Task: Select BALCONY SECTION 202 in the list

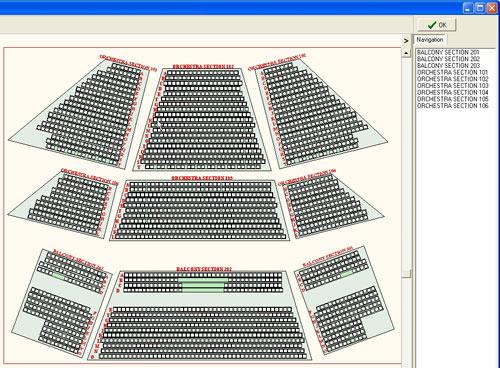Action: (448, 59)
